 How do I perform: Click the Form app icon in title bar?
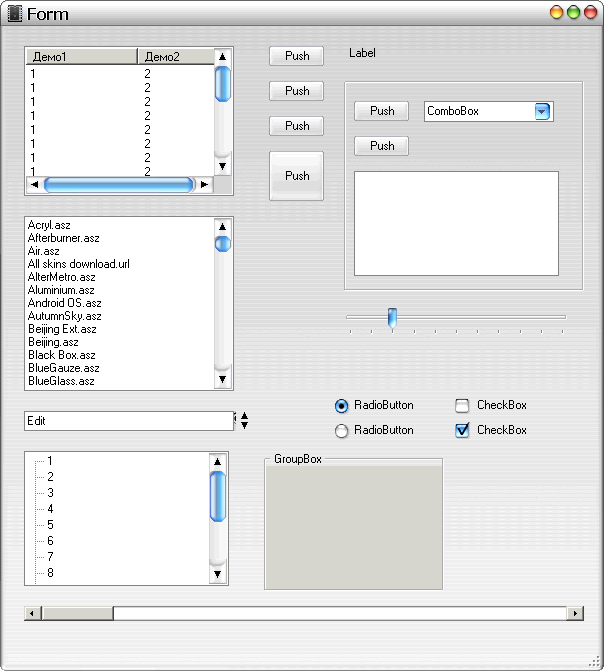(14, 14)
